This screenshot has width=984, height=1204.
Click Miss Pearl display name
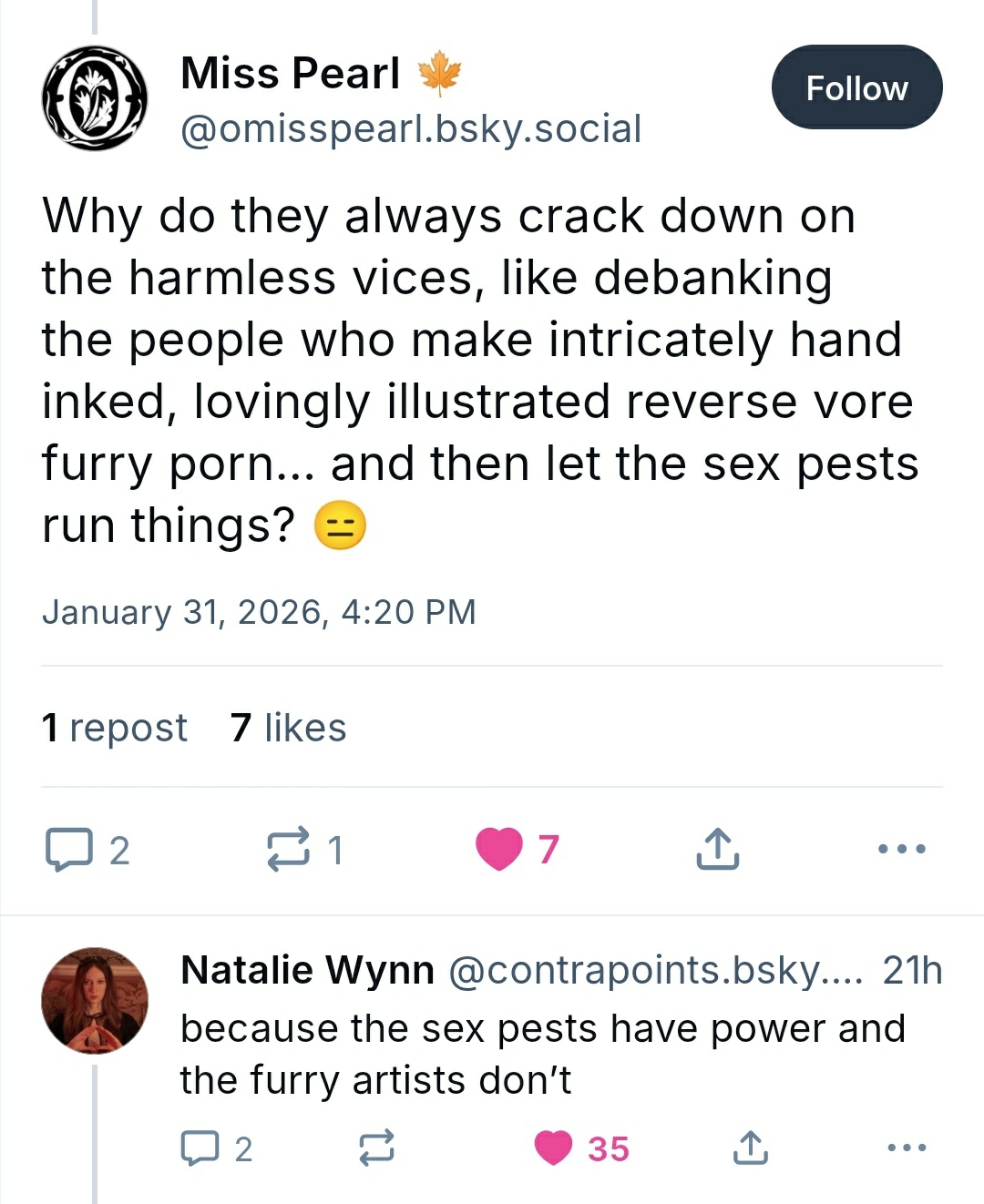[291, 73]
